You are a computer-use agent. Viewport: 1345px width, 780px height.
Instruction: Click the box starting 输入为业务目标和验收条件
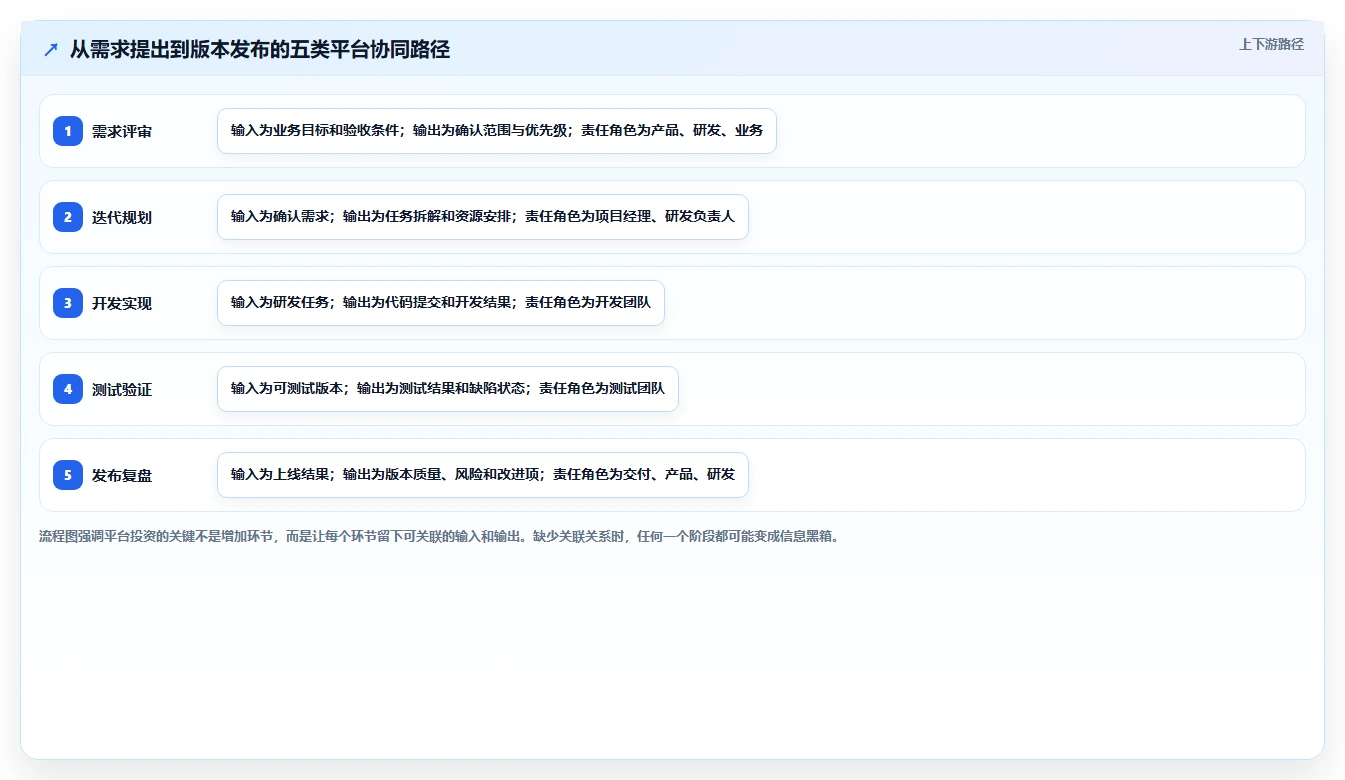click(497, 131)
